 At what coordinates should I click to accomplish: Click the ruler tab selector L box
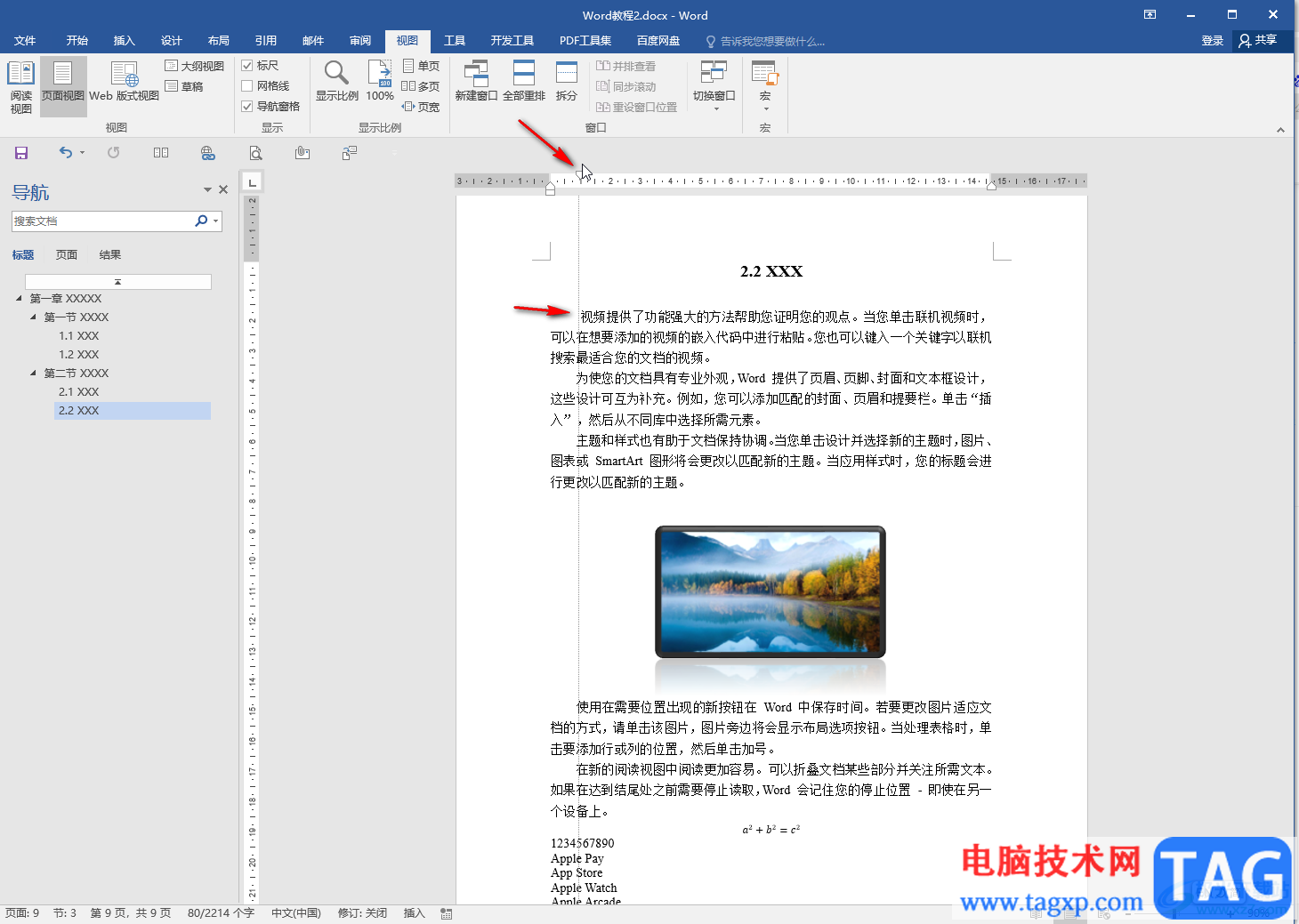point(253,182)
